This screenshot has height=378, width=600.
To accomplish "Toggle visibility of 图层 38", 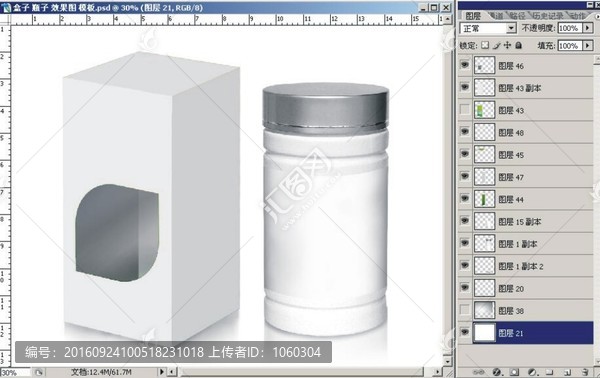I will (465, 310).
